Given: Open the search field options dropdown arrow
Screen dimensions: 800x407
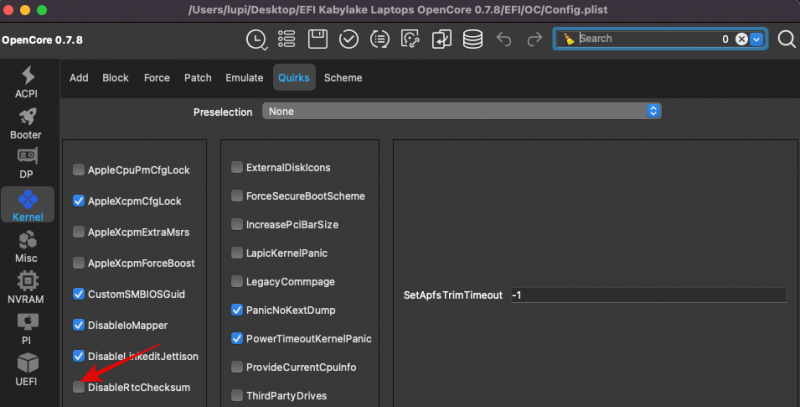Looking at the screenshot, I should (x=757, y=39).
